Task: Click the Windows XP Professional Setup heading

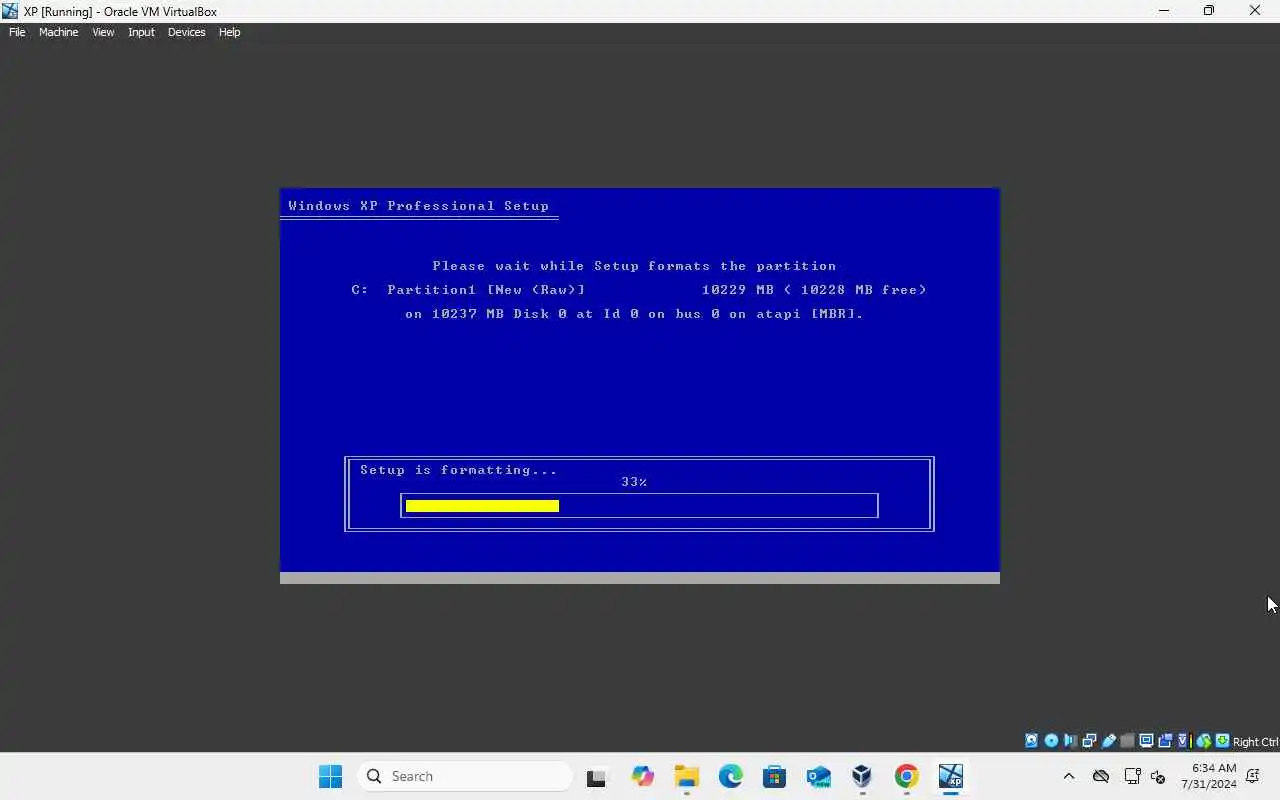Action: [x=418, y=206]
